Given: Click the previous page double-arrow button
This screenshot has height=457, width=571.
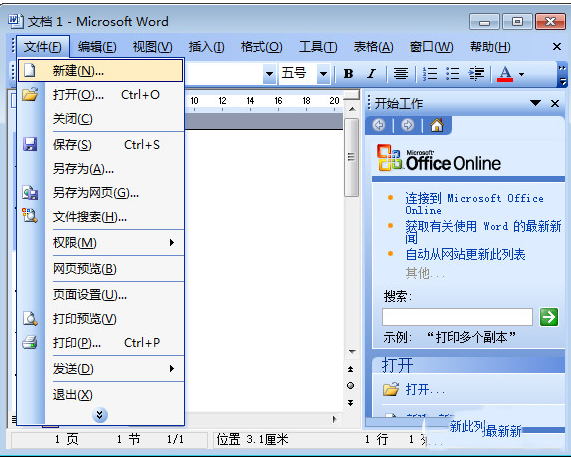Looking at the screenshot, I should click(x=351, y=369).
